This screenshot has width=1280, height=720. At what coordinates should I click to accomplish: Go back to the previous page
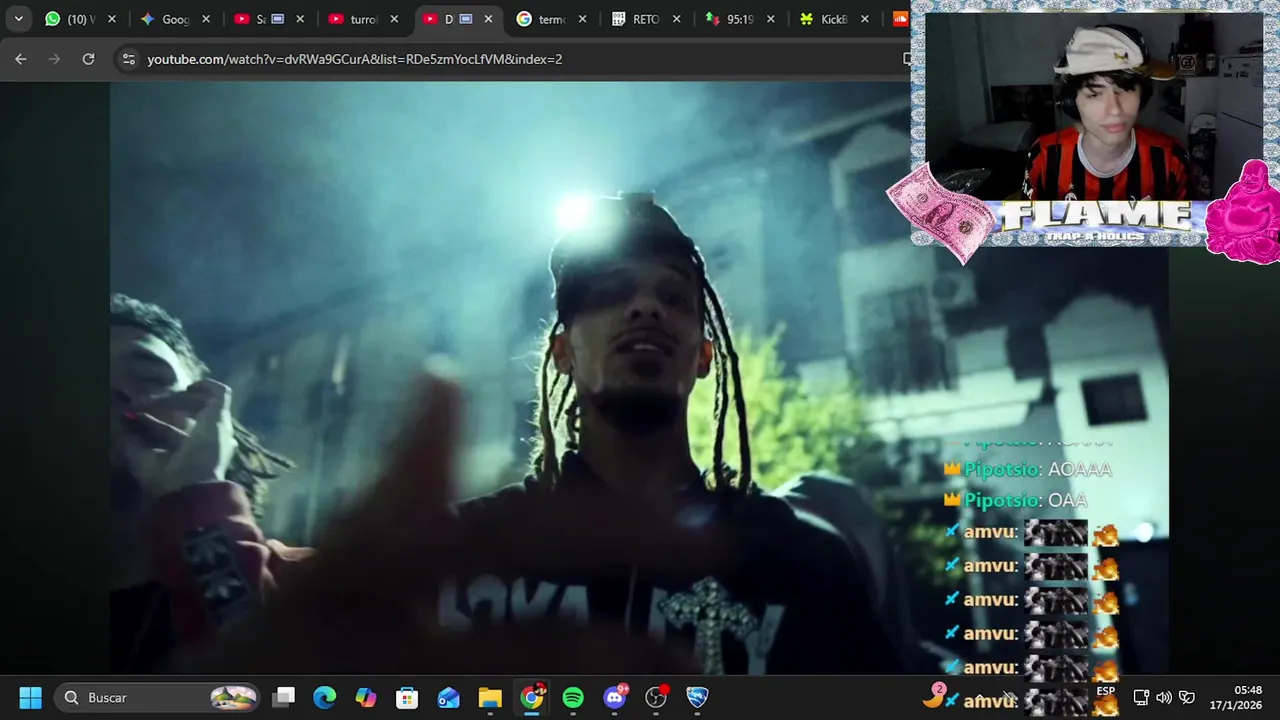[21, 59]
